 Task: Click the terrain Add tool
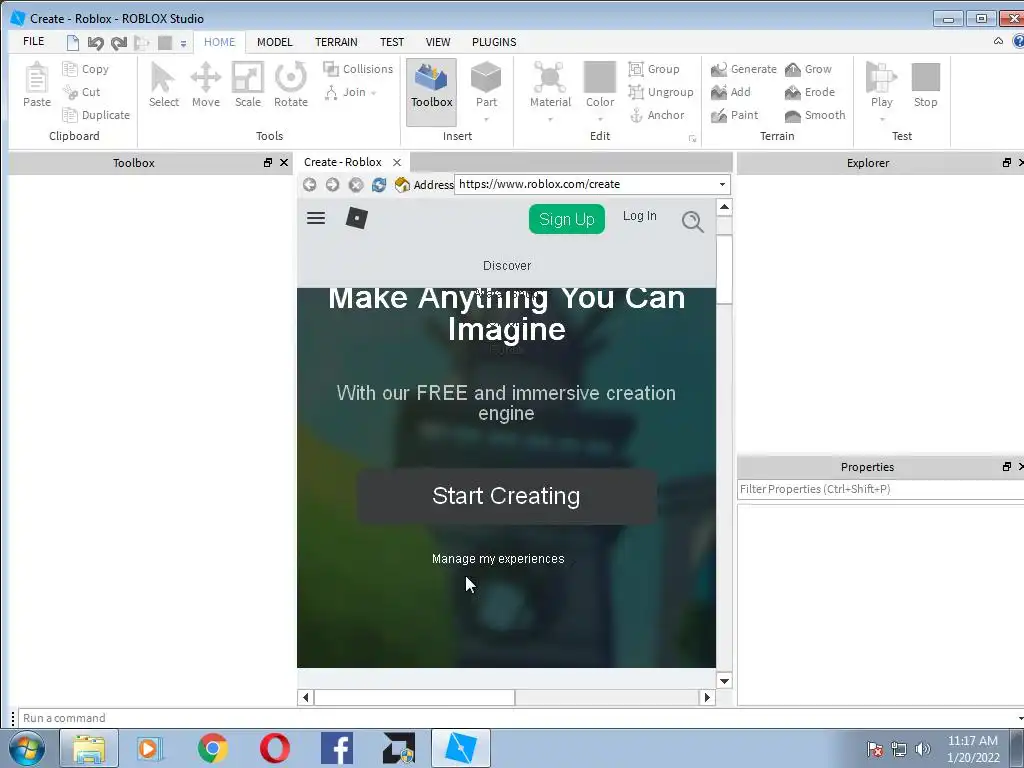[731, 92]
